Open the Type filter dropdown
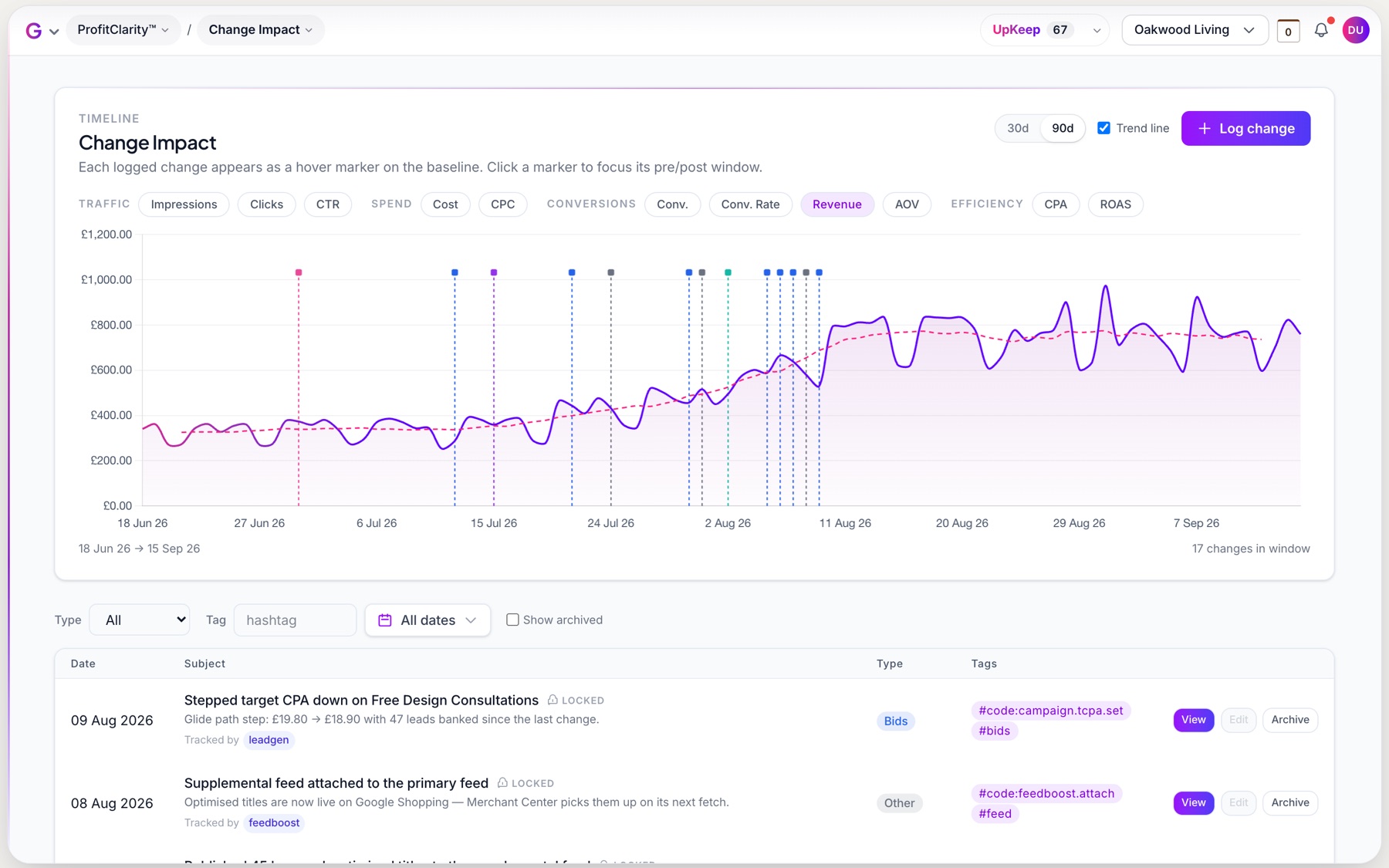The height and width of the screenshot is (868, 1389). [x=140, y=620]
